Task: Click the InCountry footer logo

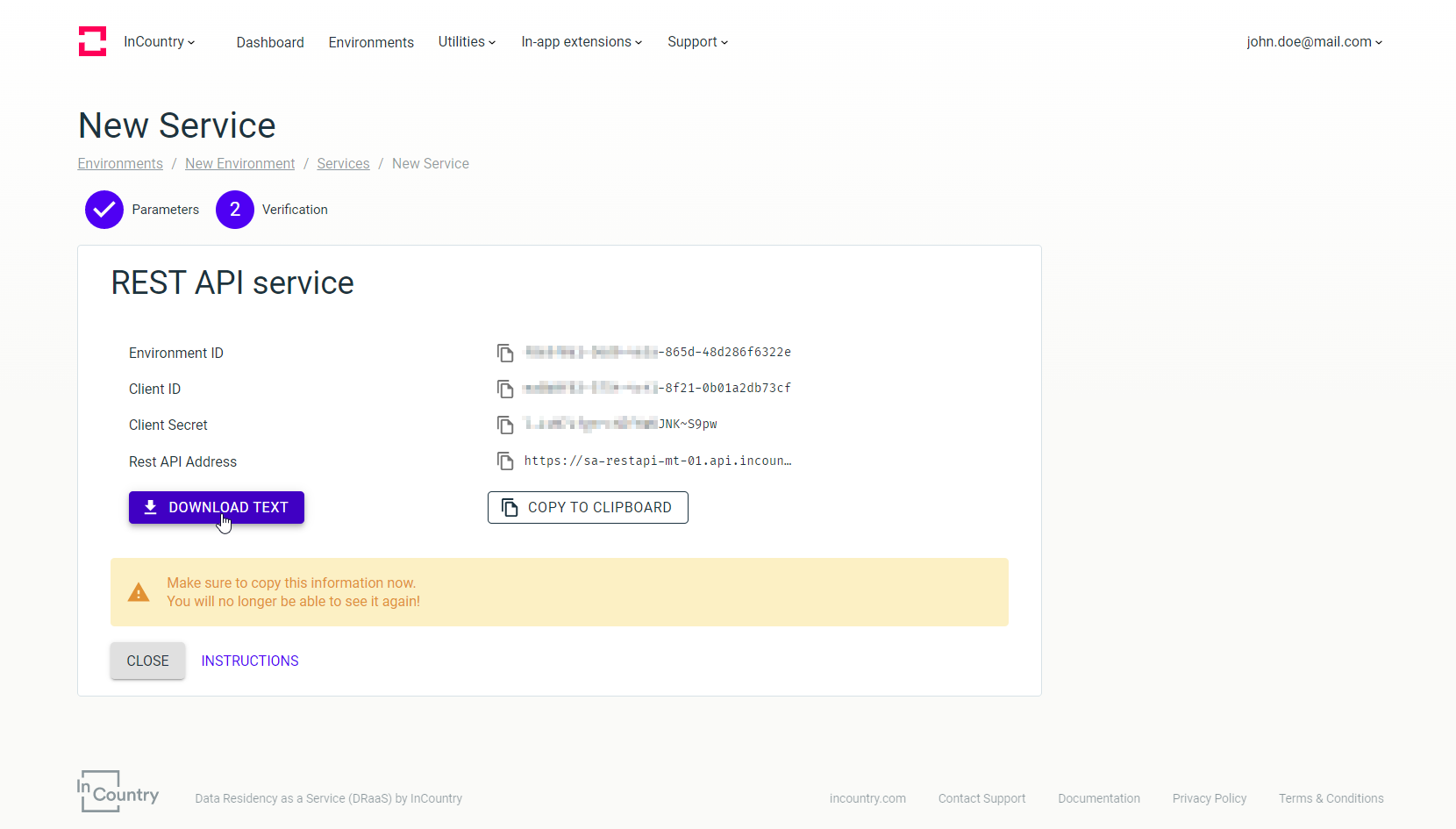Action: coord(118,791)
